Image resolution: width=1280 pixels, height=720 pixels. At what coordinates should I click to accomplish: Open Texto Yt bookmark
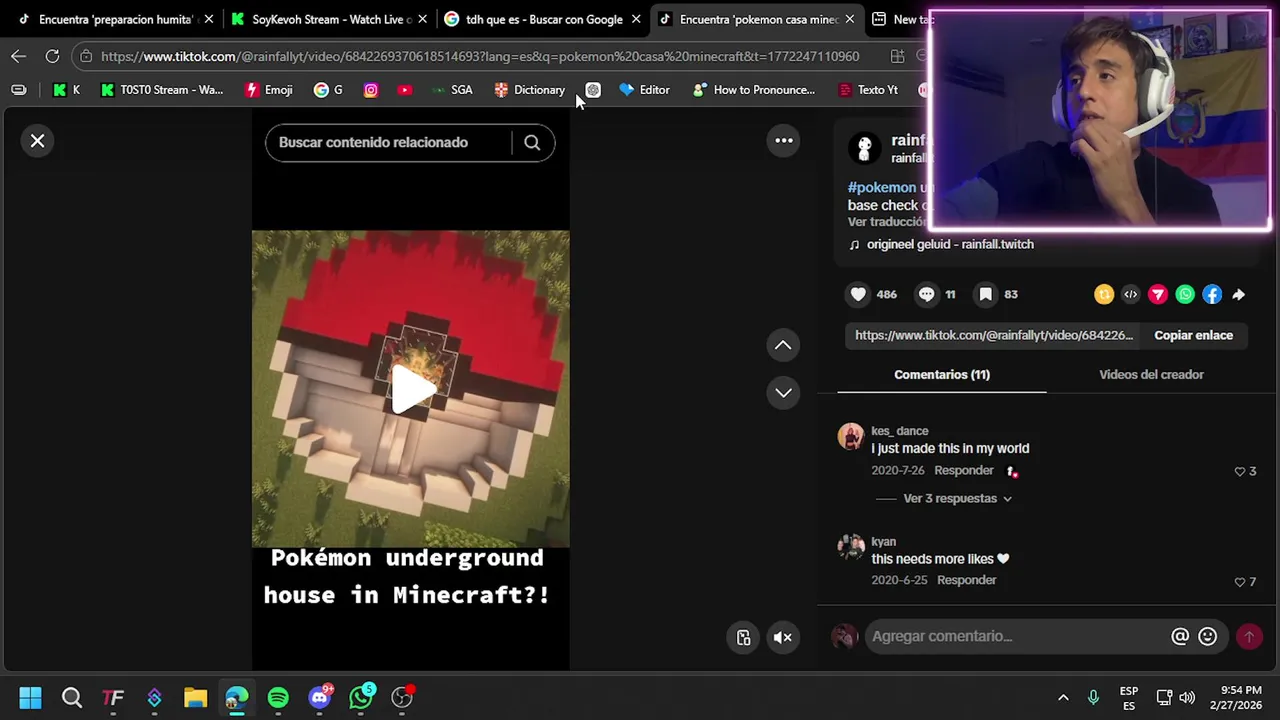point(868,90)
